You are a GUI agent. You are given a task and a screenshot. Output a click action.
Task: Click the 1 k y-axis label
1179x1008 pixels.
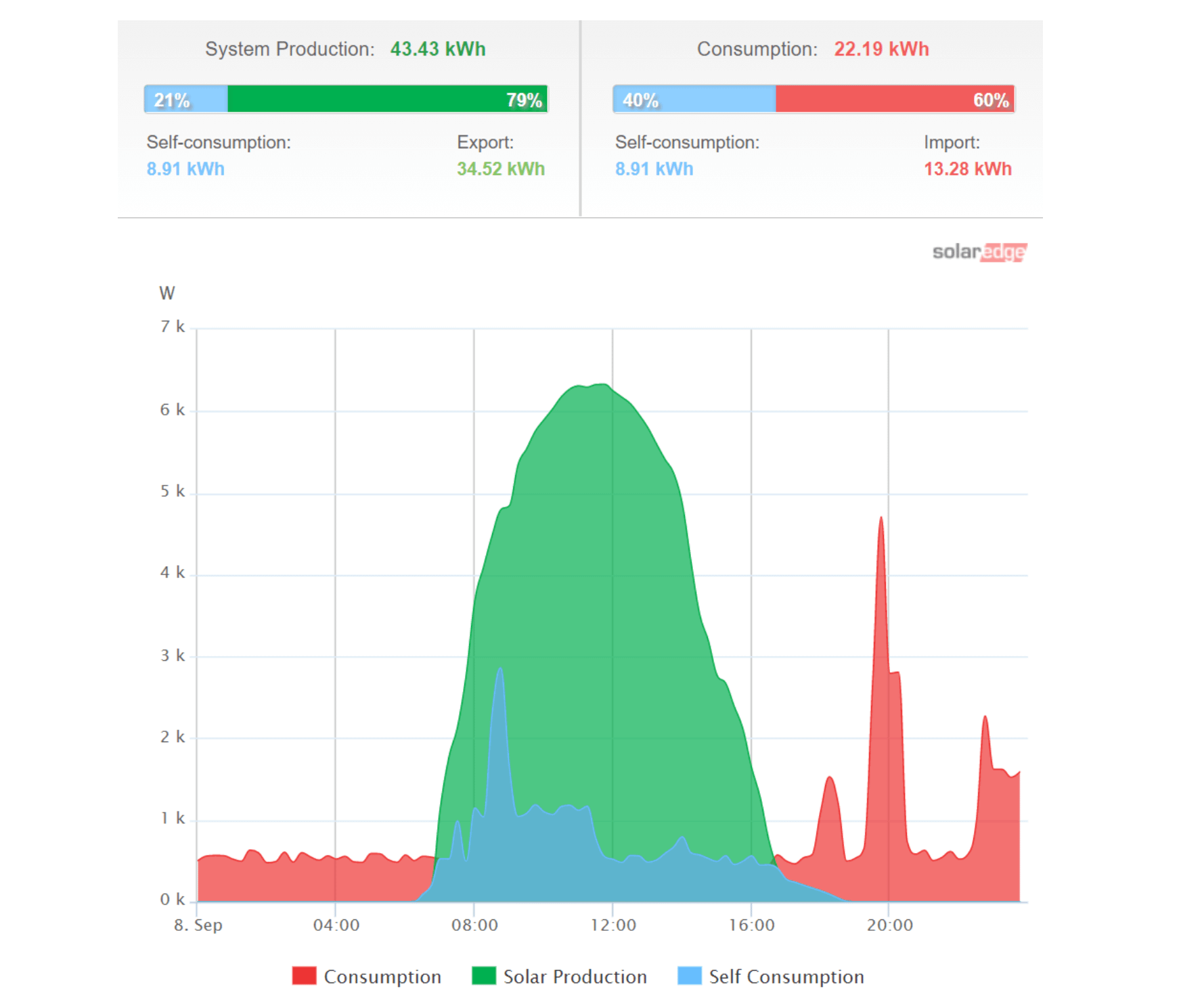click(x=173, y=819)
